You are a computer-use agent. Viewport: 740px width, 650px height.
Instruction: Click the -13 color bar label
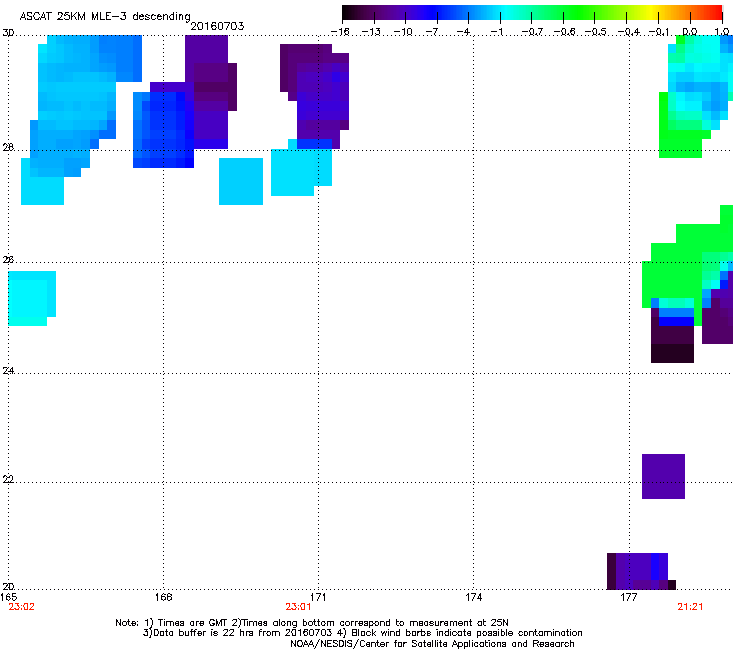coord(371,32)
